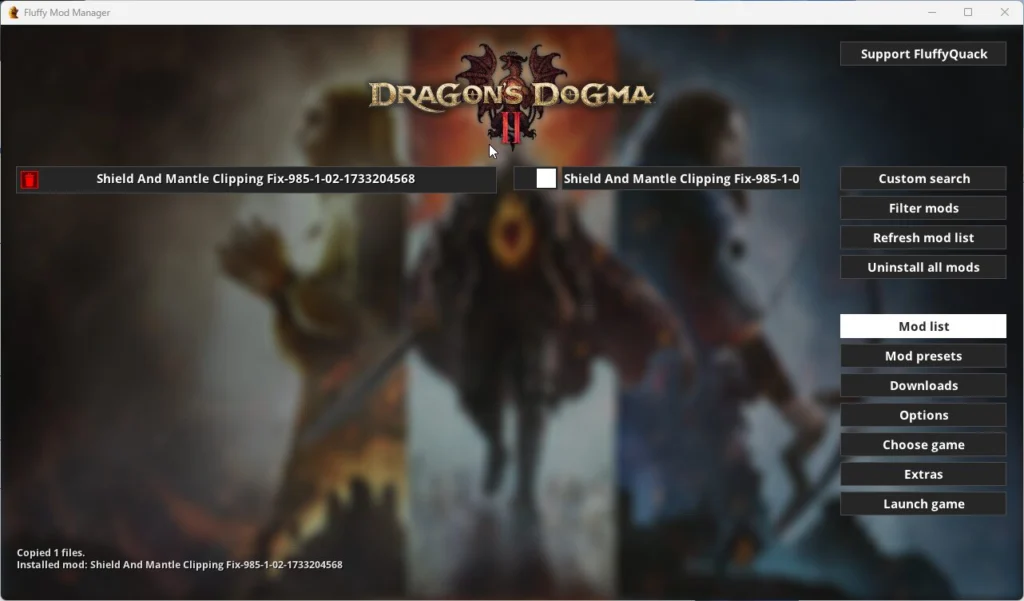Open Support FluffyQuack link
The height and width of the screenshot is (601, 1024).
coord(923,54)
